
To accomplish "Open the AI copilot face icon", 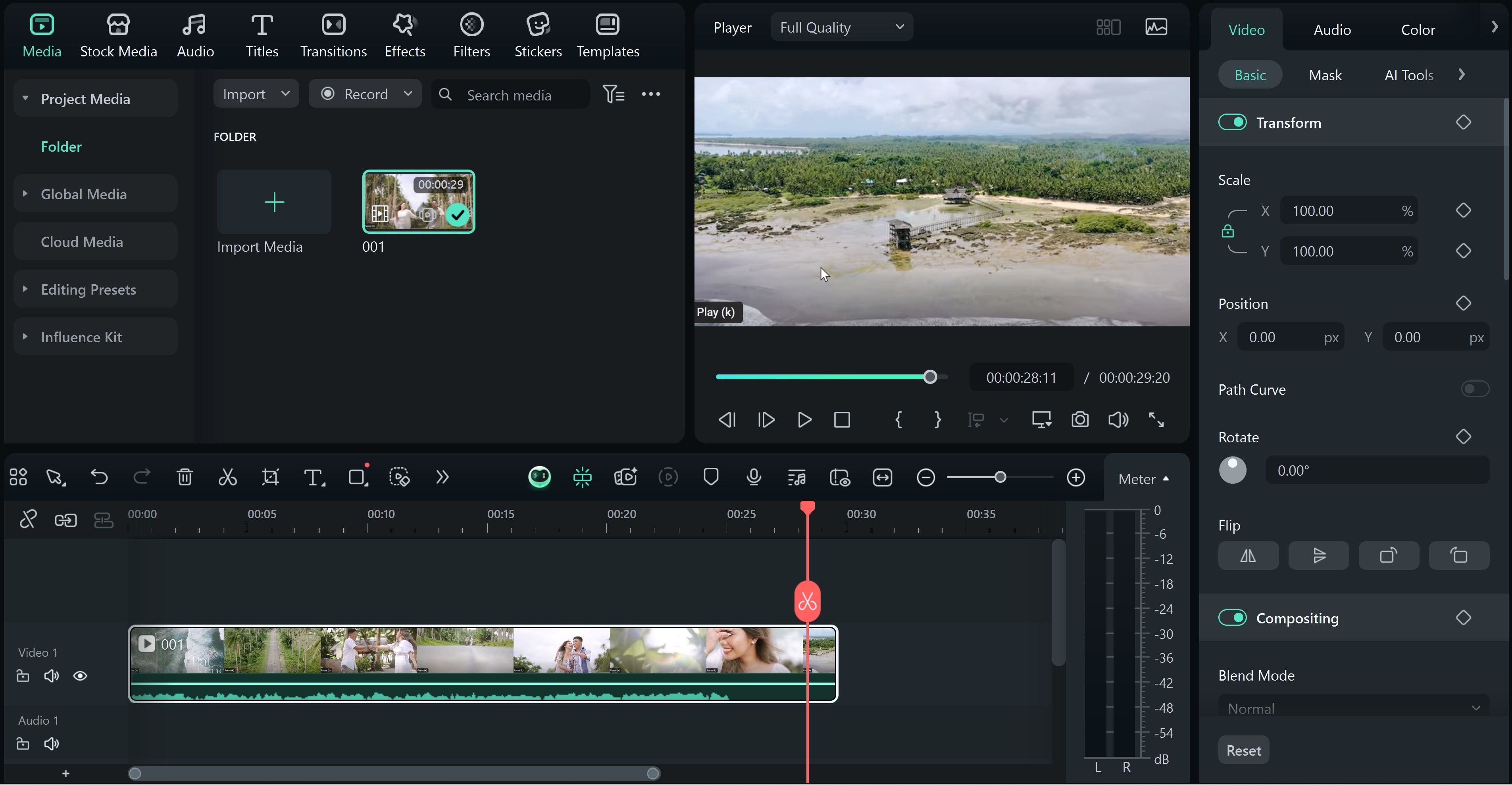I will [x=539, y=477].
